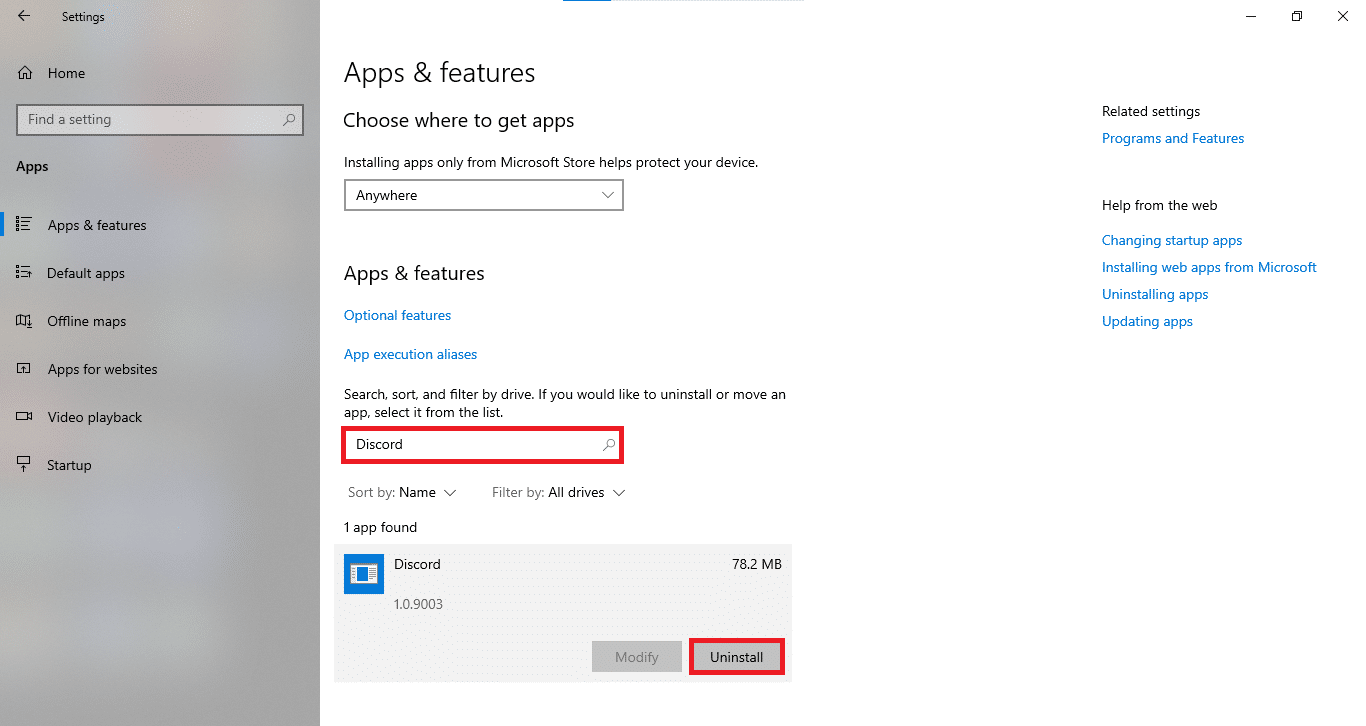Image resolution: width=1366 pixels, height=726 pixels.
Task: Select Apps for websites
Action: (102, 368)
